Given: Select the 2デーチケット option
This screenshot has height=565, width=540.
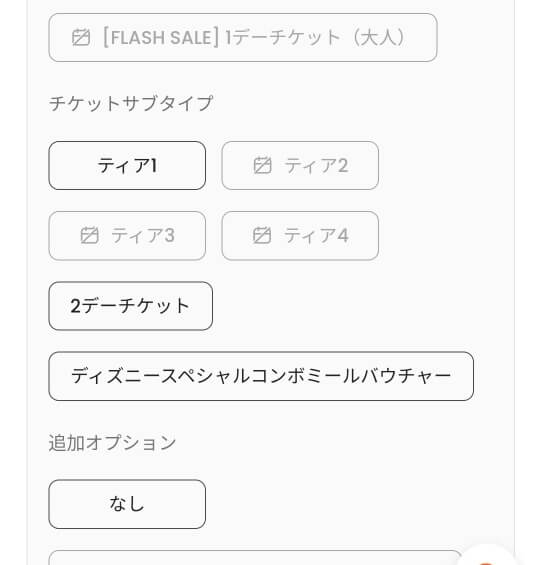Looking at the screenshot, I should click(130, 306).
